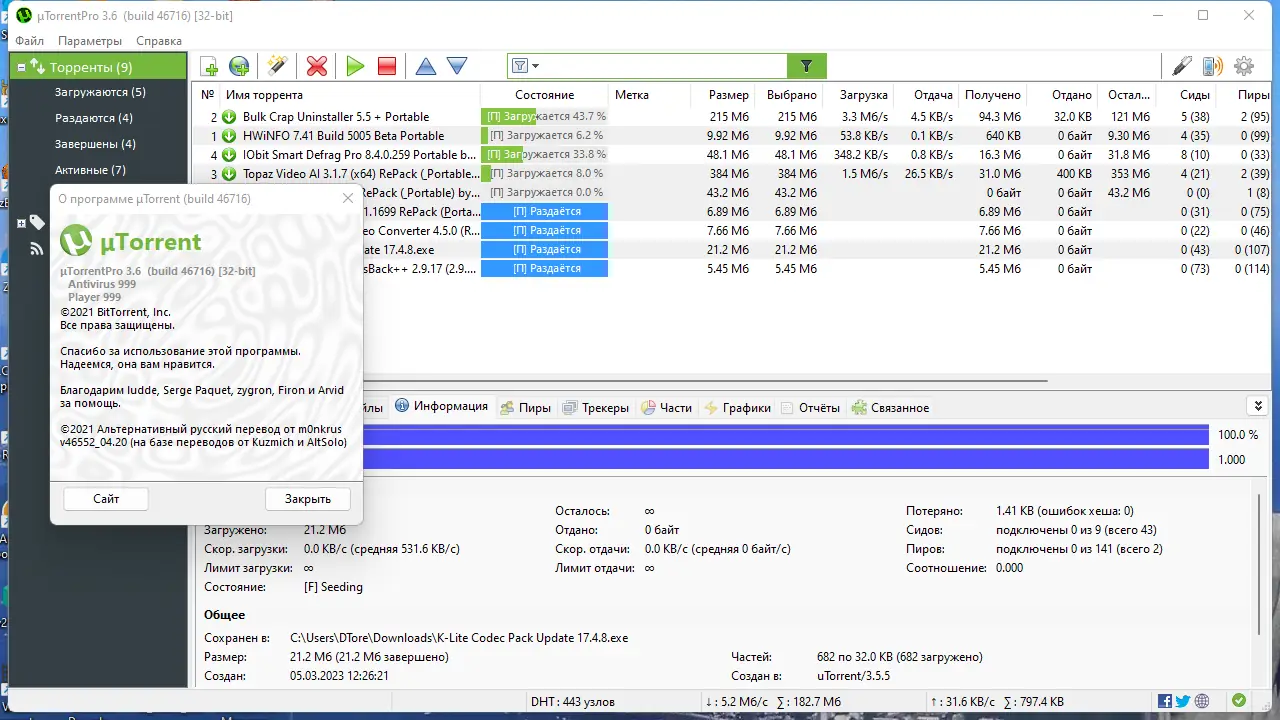Stop the selected torrent
This screenshot has height=720, width=1280.
coord(386,65)
